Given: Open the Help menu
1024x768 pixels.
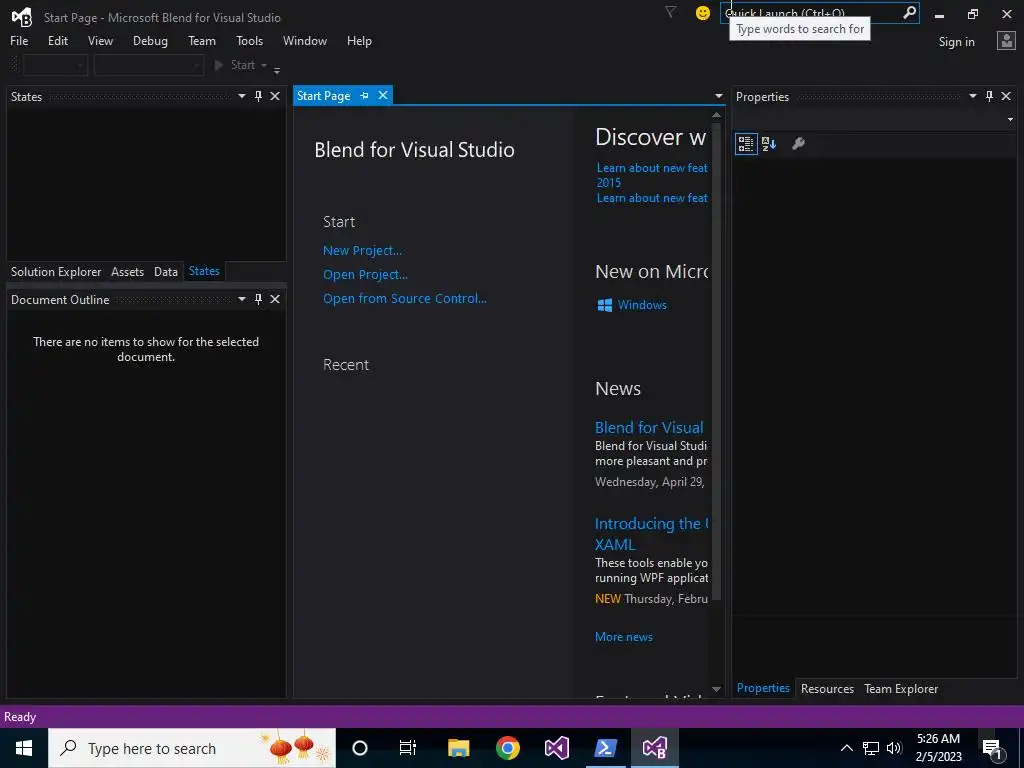Looking at the screenshot, I should 359,40.
